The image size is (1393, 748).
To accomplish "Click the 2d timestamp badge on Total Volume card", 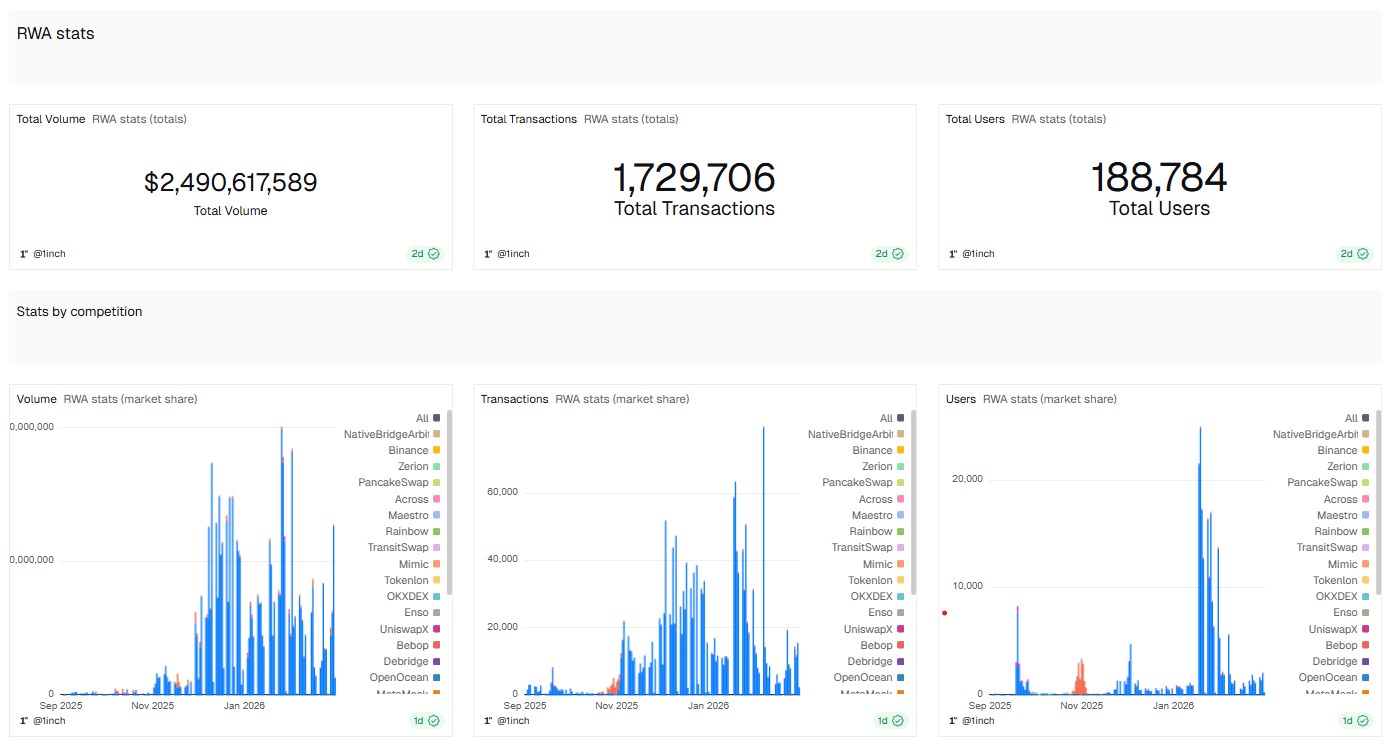I will point(419,253).
